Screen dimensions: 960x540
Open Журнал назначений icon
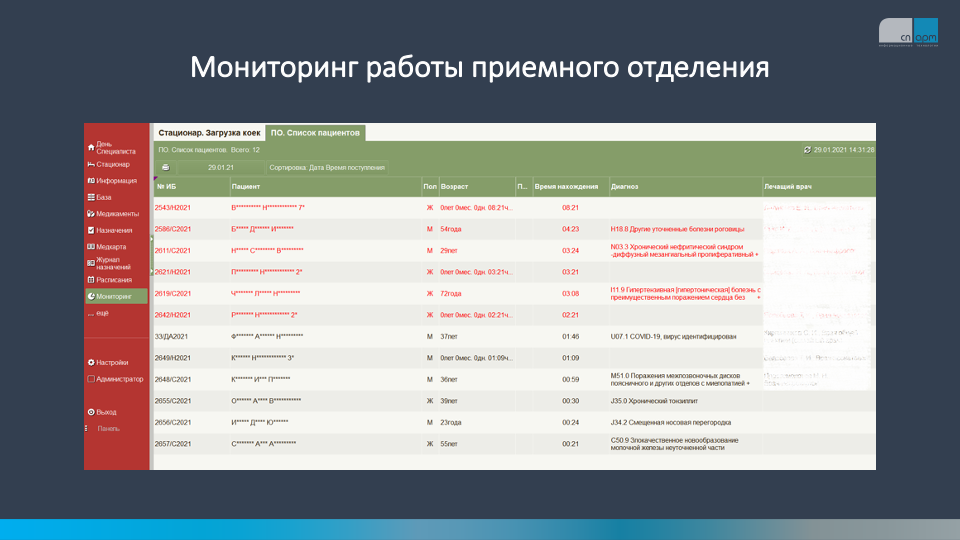click(91, 263)
